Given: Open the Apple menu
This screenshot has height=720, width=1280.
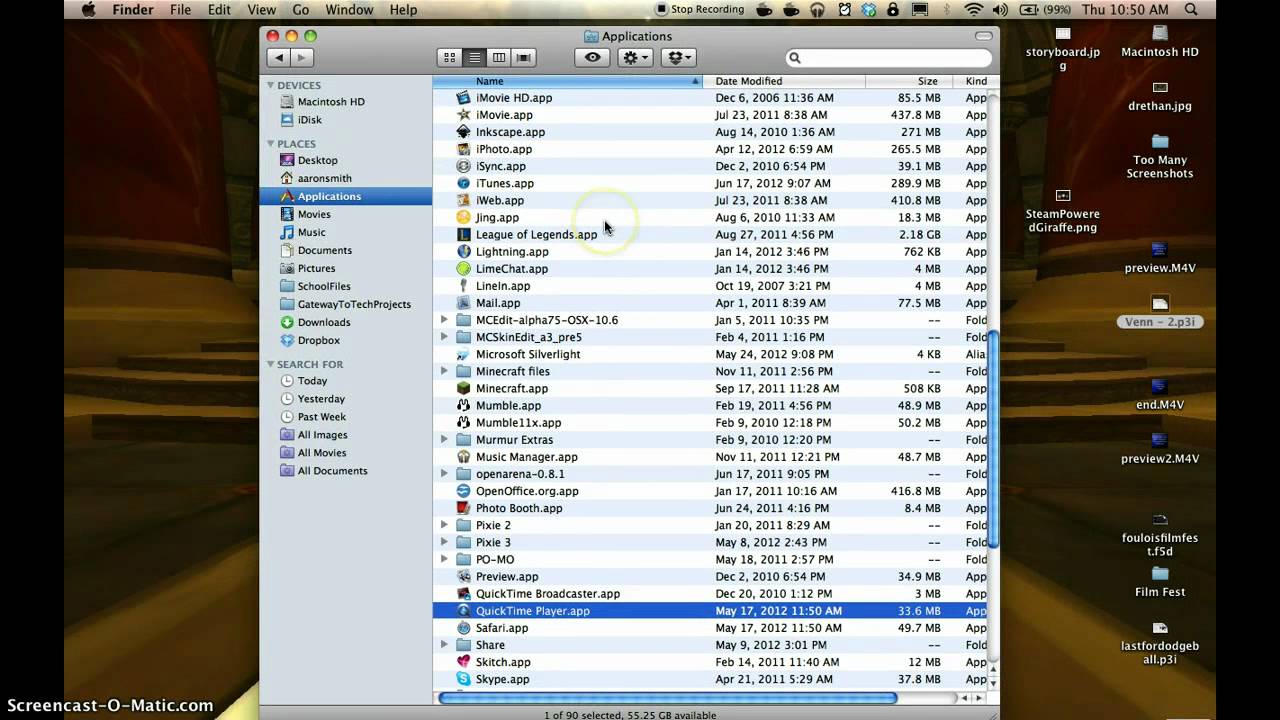Looking at the screenshot, I should coord(88,10).
